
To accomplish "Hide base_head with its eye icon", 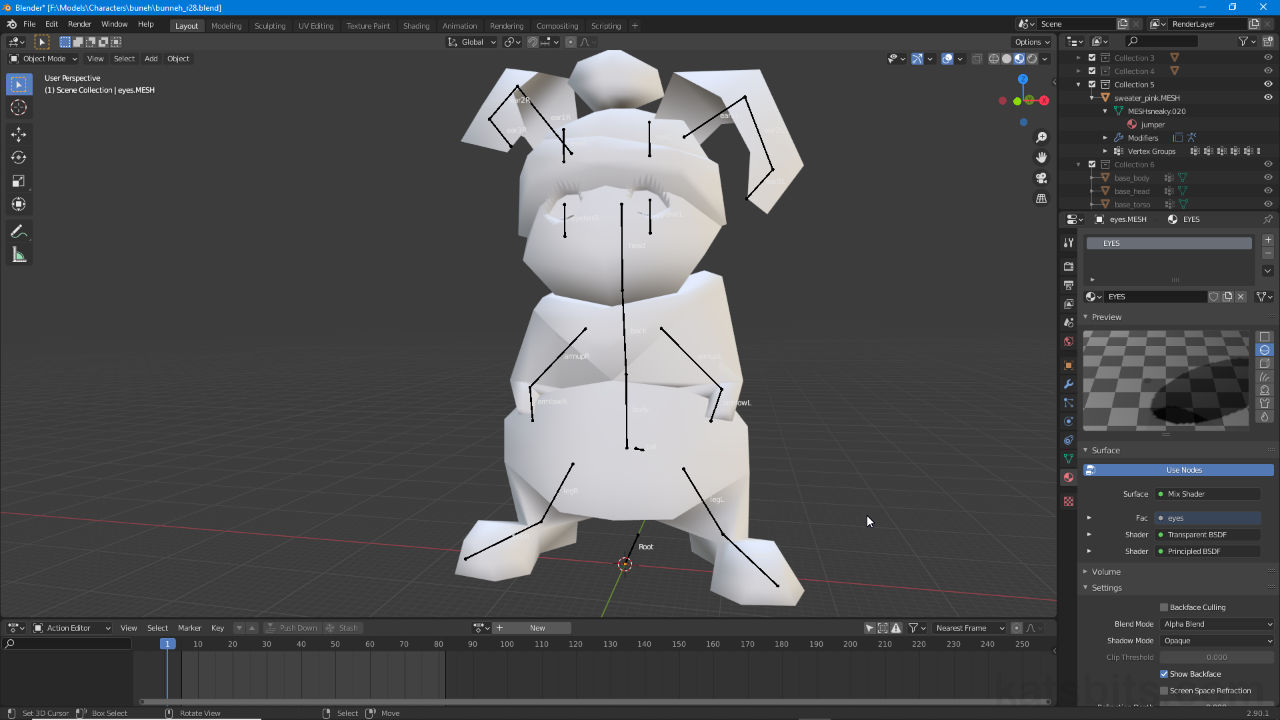I will [1268, 191].
